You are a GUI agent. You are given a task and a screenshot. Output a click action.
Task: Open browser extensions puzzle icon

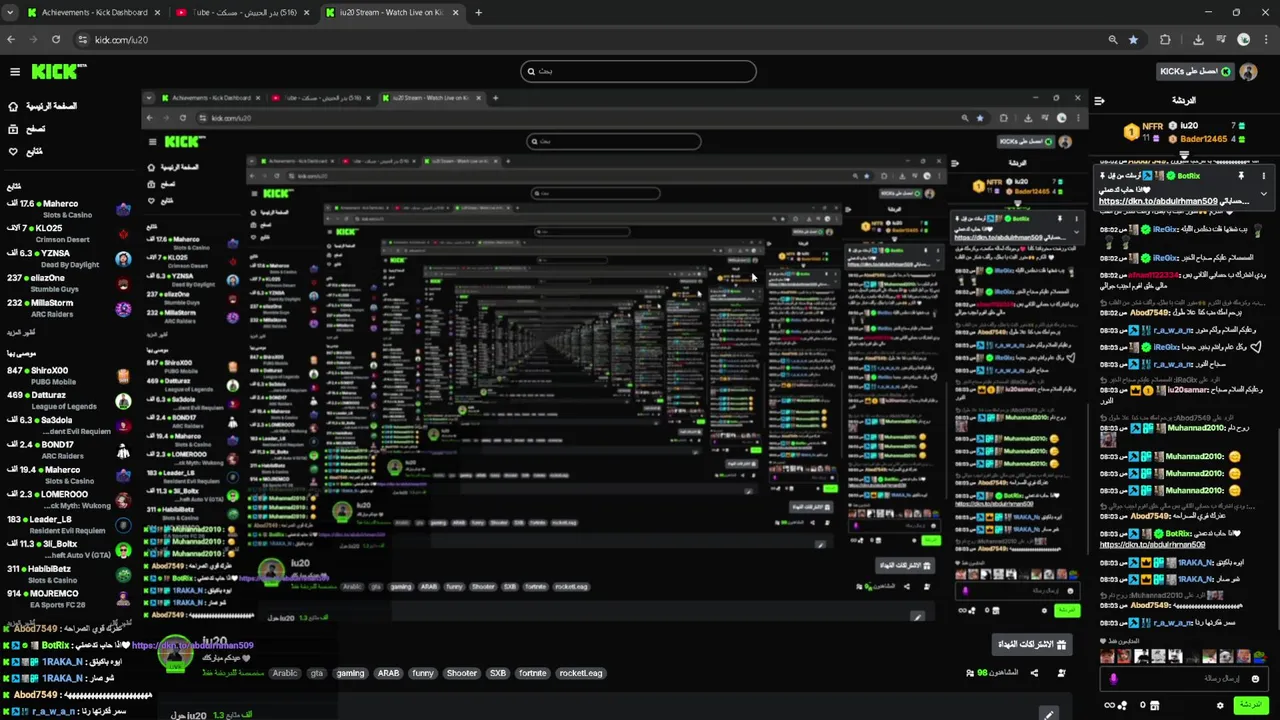point(1165,40)
